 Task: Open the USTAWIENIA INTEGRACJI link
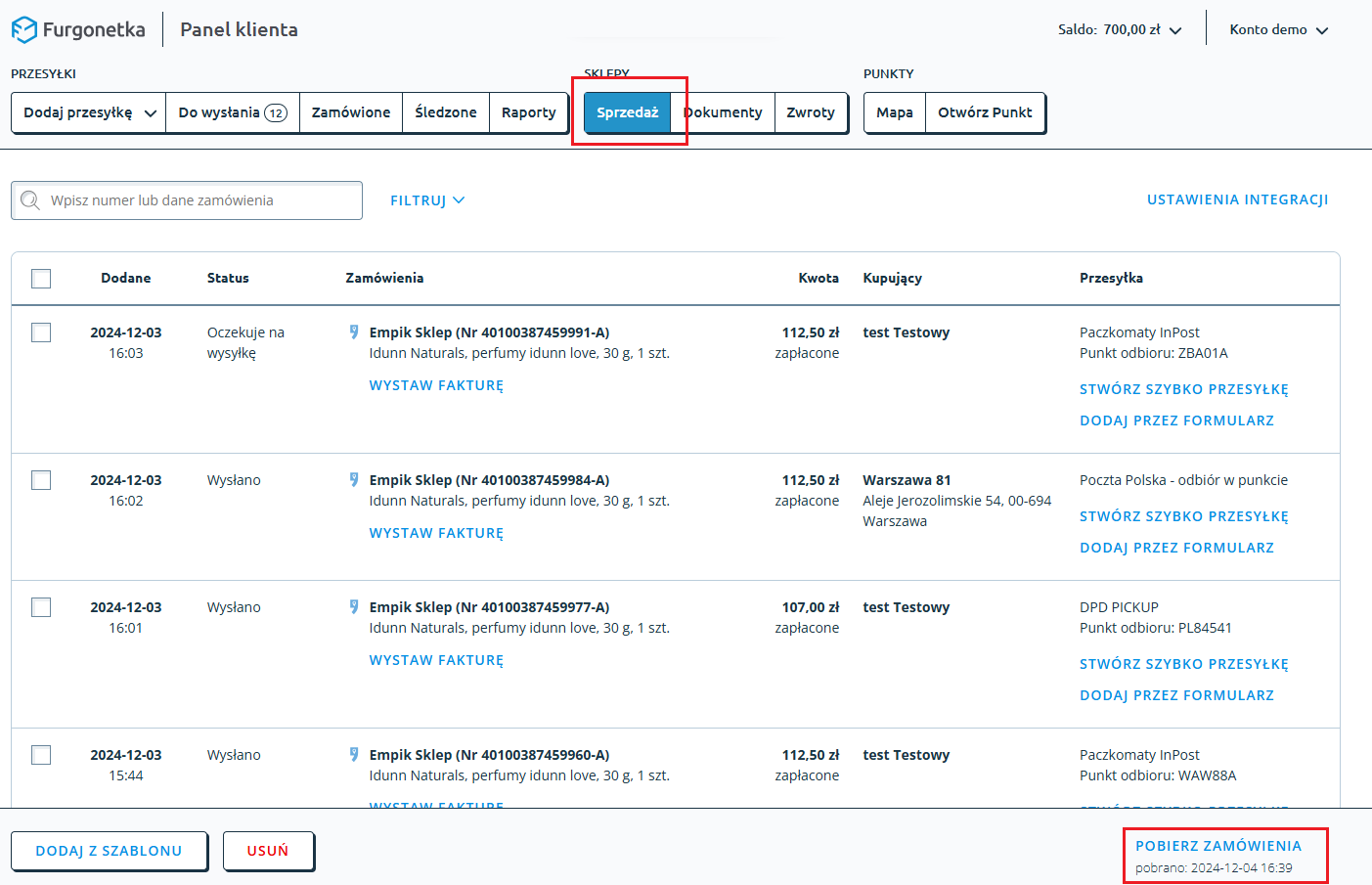[1237, 199]
